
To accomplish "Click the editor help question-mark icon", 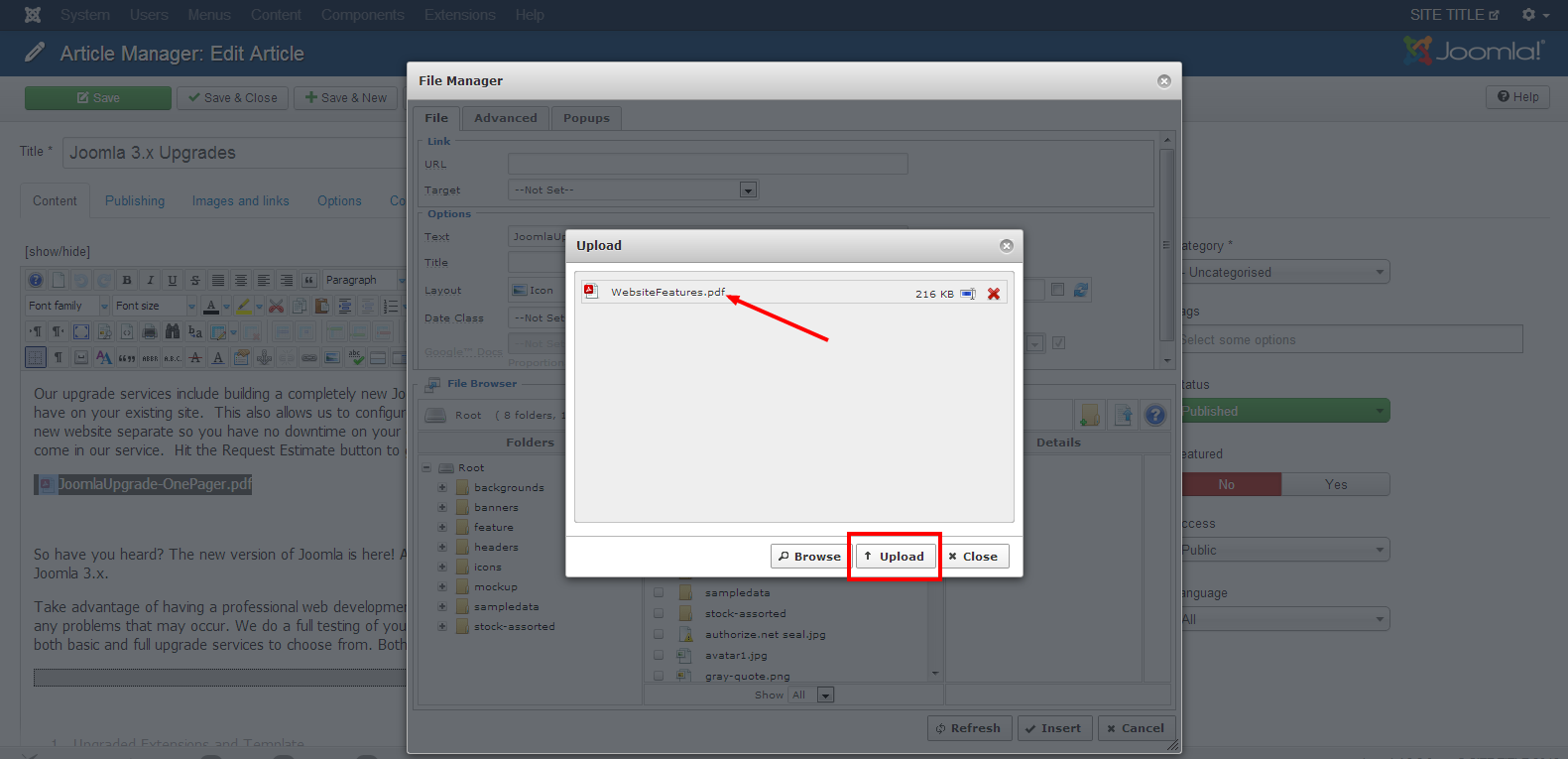I will 36,280.
